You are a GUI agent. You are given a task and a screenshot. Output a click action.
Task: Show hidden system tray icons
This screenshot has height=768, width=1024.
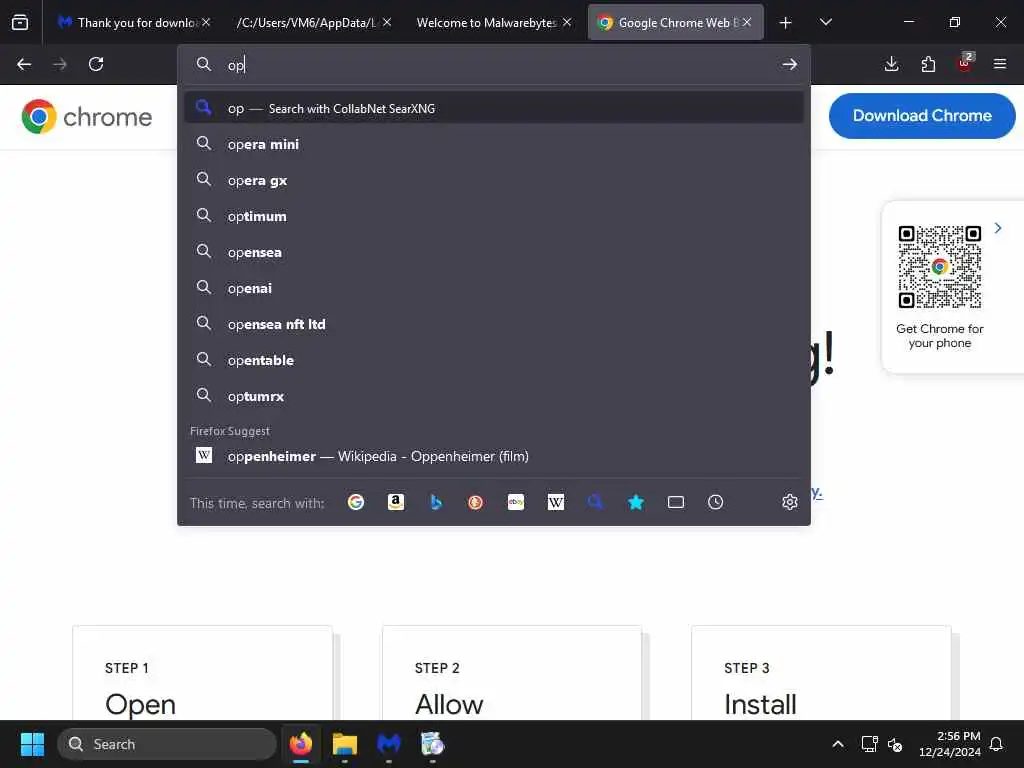pos(838,744)
